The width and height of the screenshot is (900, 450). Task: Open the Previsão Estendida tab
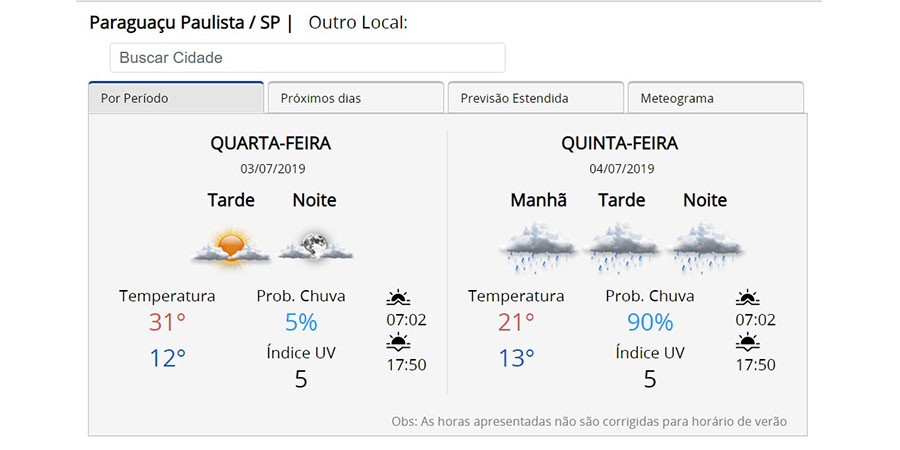536,98
